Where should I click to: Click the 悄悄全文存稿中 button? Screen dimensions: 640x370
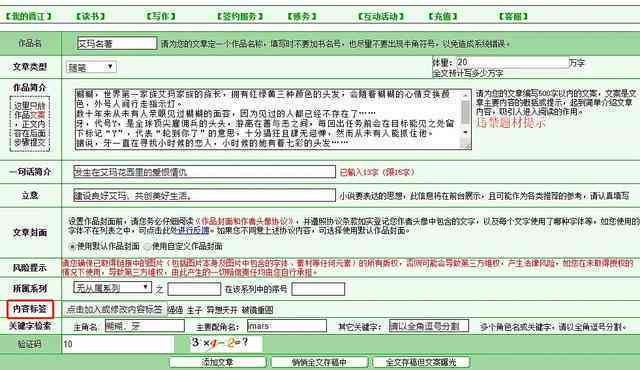(320, 362)
